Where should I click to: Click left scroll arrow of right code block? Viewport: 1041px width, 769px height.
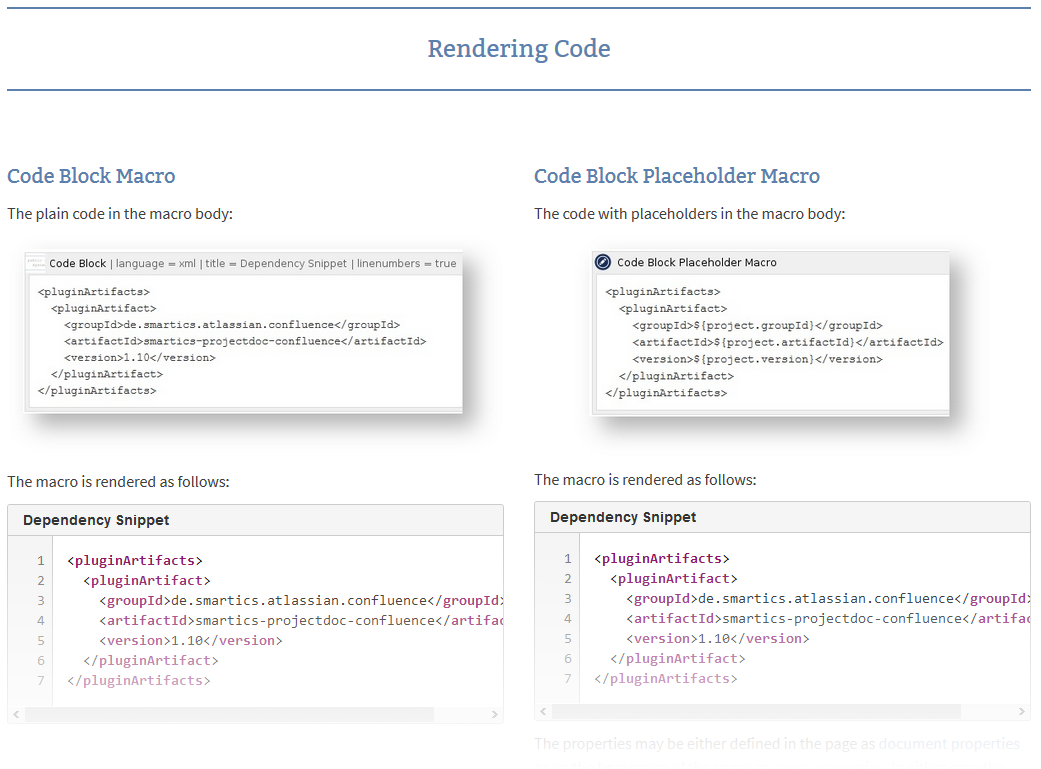tap(543, 712)
